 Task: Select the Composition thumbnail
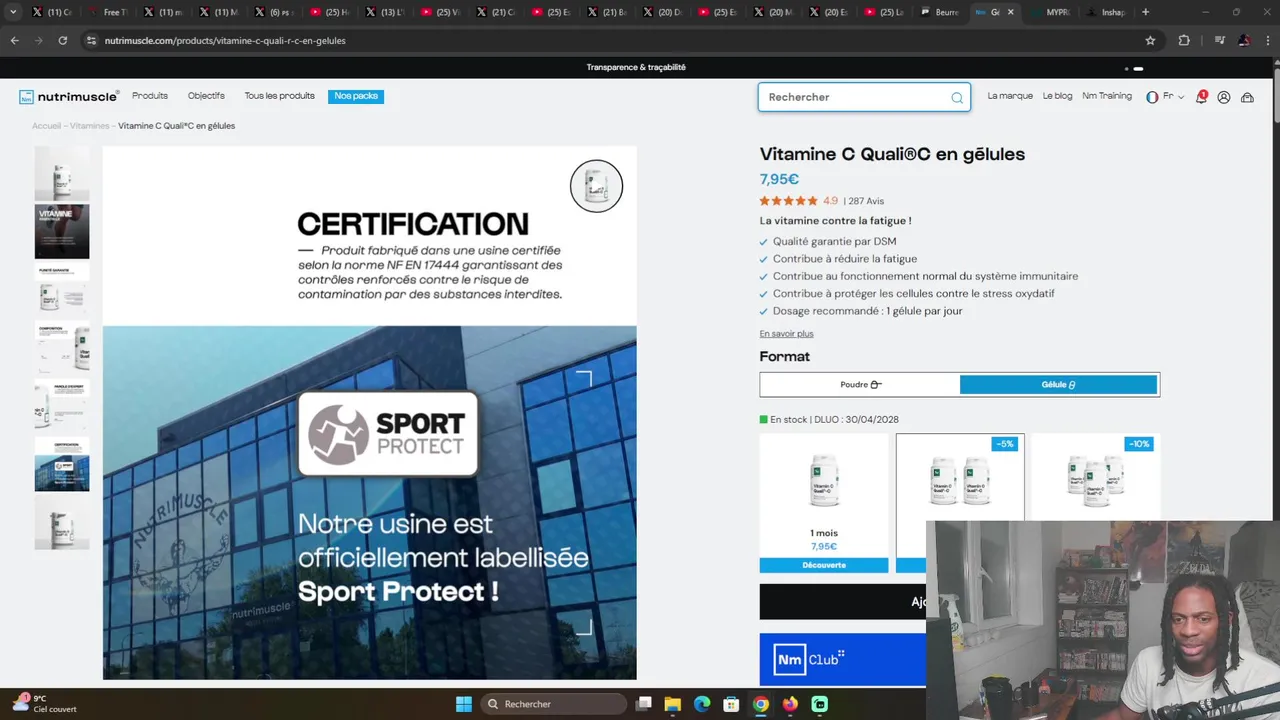pos(62,348)
